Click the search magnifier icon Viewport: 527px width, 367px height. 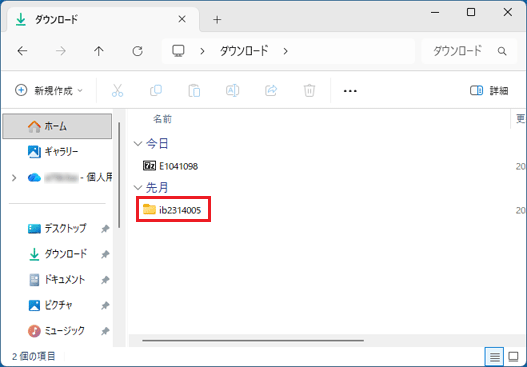502,51
